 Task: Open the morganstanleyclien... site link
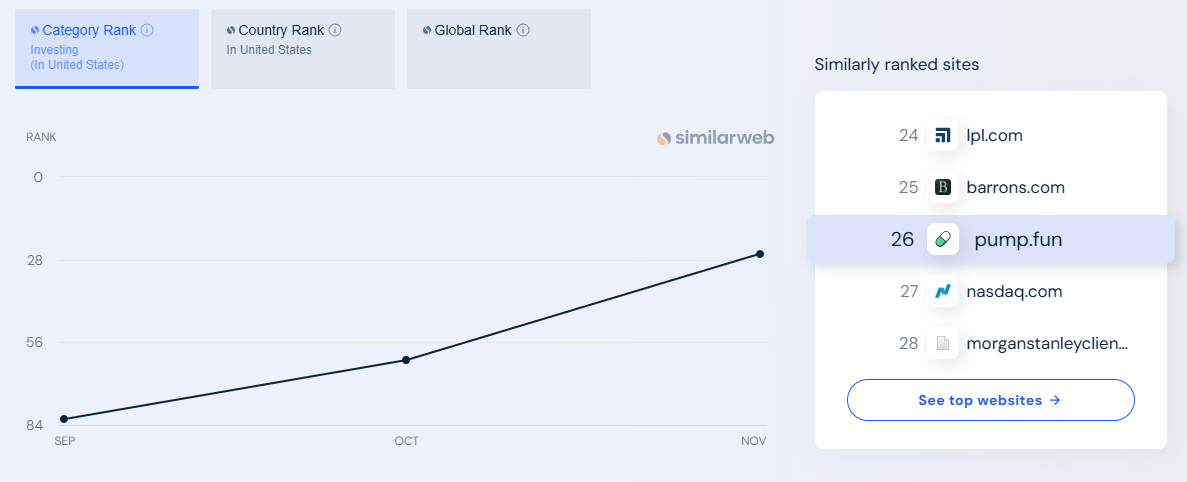pyautogui.click(x=1046, y=344)
